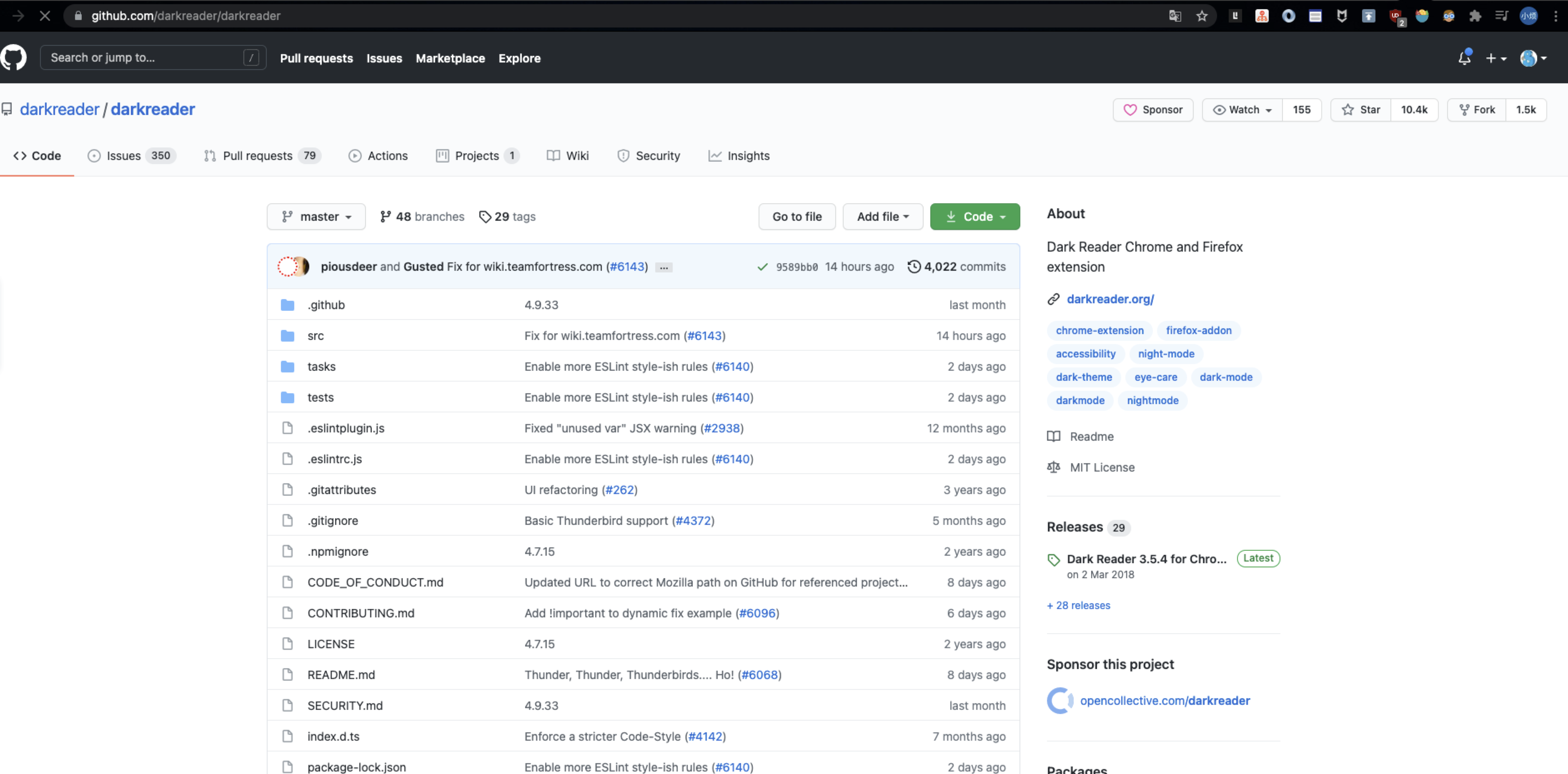The height and width of the screenshot is (774, 1568).
Task: Open the .github folder
Action: (x=326, y=305)
